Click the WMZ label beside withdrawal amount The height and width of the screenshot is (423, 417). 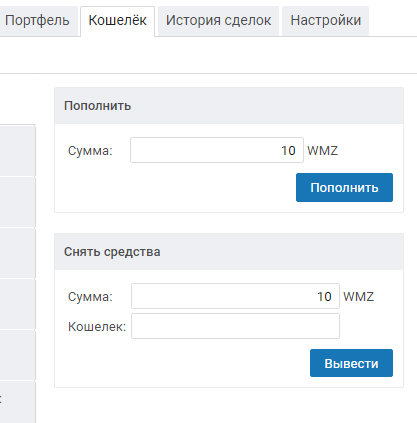click(x=358, y=297)
